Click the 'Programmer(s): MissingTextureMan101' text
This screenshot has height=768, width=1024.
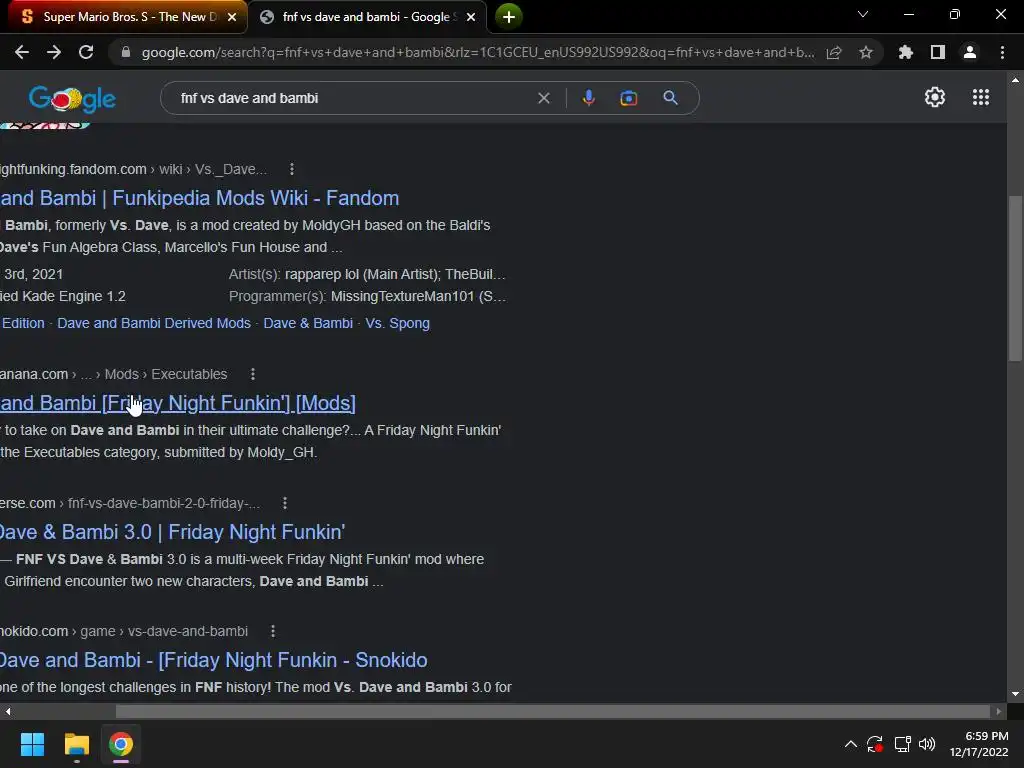click(x=366, y=296)
